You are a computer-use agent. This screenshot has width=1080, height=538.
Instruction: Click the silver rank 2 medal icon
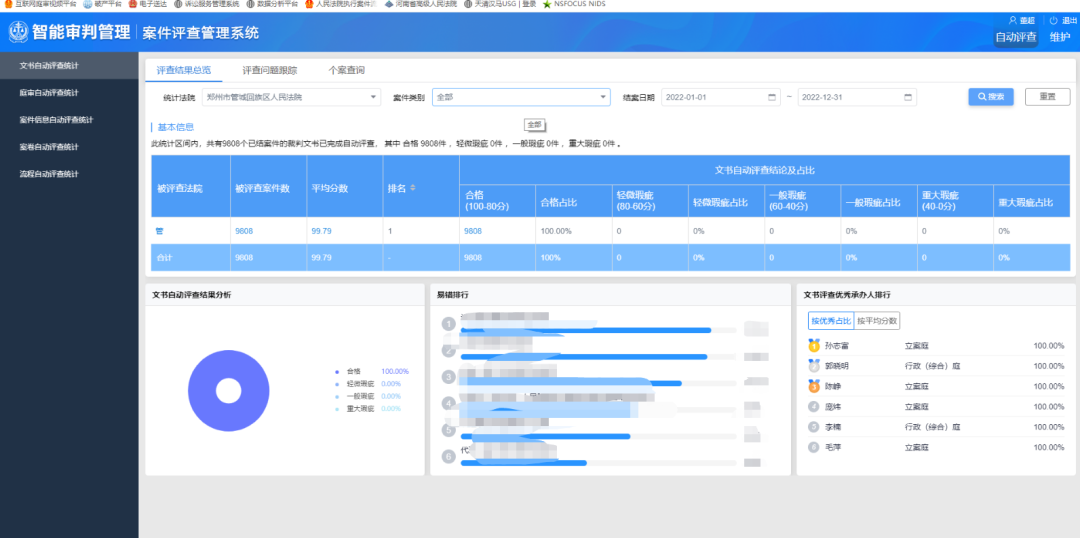(814, 366)
